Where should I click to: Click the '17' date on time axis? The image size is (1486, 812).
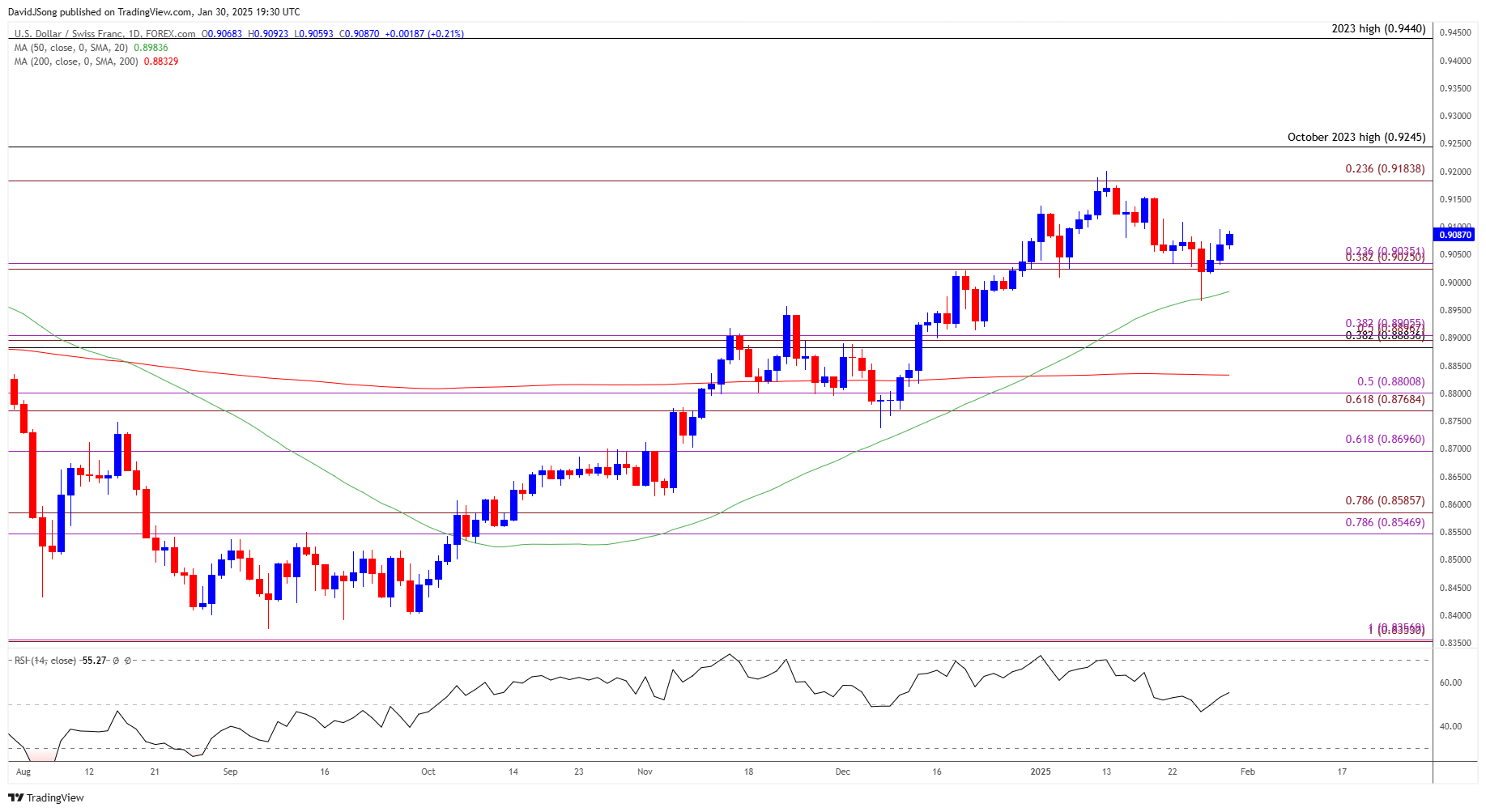point(1342,772)
